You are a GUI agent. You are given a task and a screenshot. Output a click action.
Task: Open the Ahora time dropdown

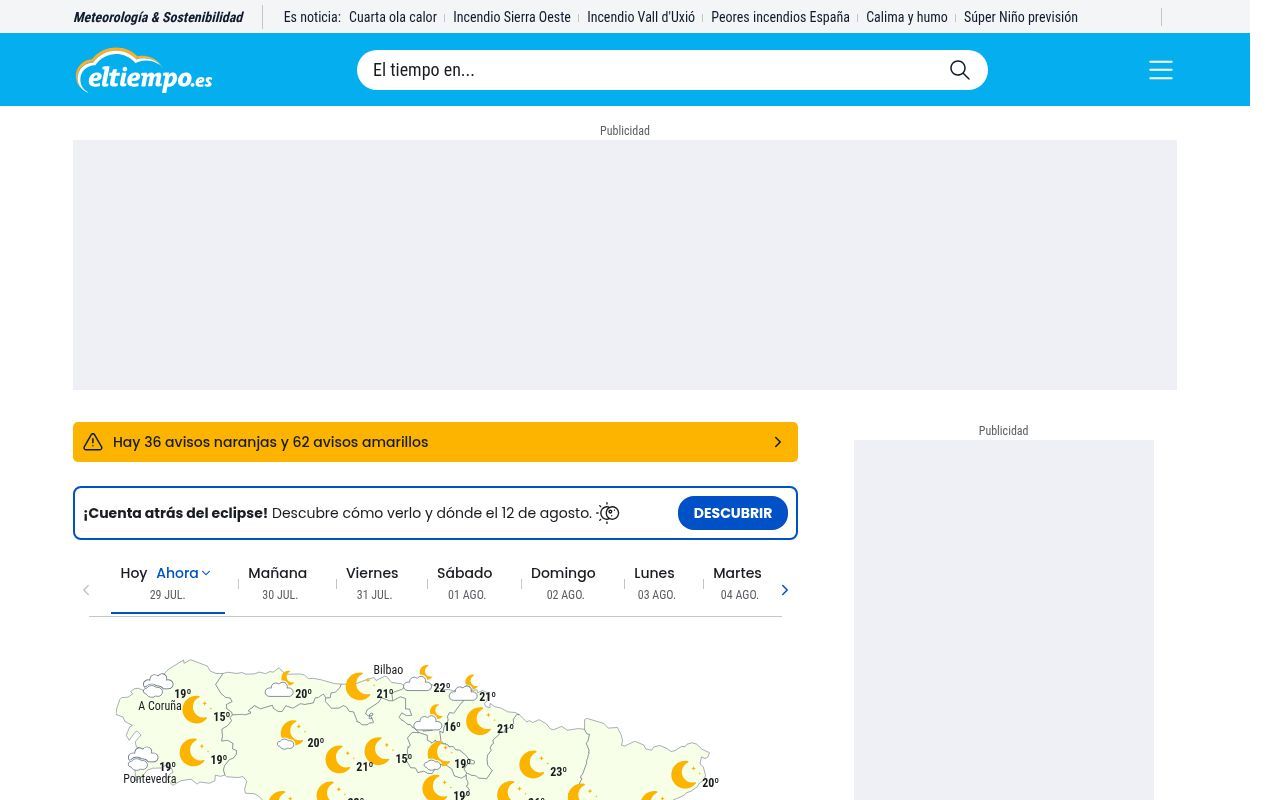[x=183, y=573]
